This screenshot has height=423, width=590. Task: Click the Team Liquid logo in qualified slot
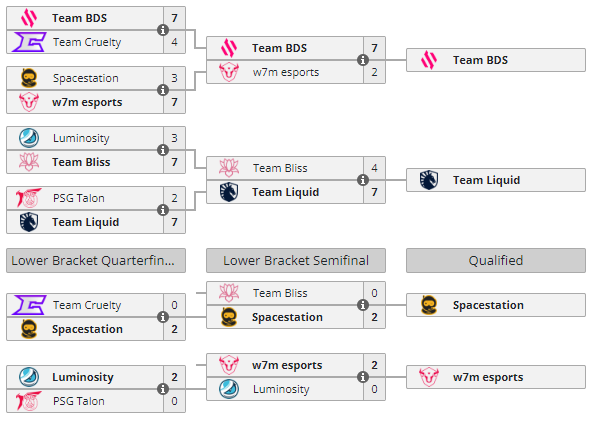429,180
